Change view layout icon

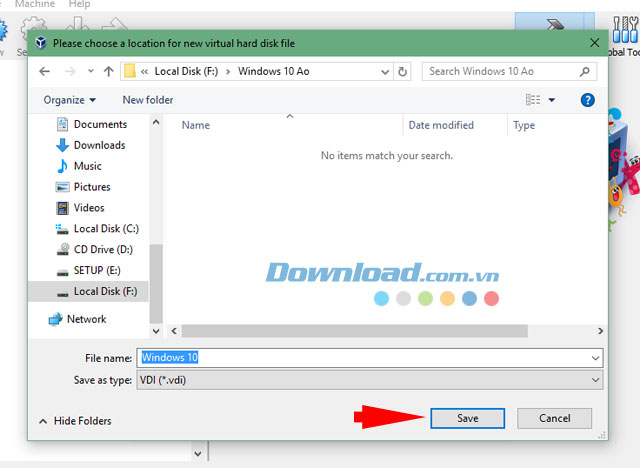(533, 100)
